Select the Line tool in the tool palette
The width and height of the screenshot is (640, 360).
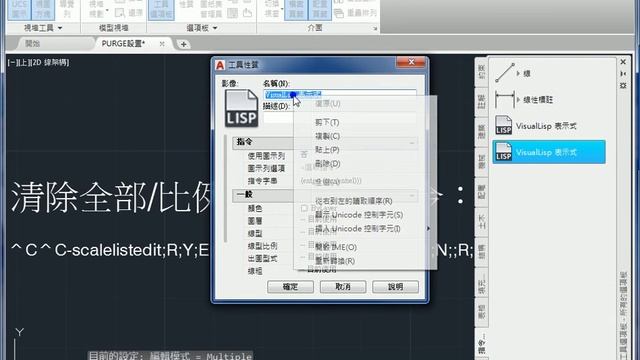pos(505,73)
